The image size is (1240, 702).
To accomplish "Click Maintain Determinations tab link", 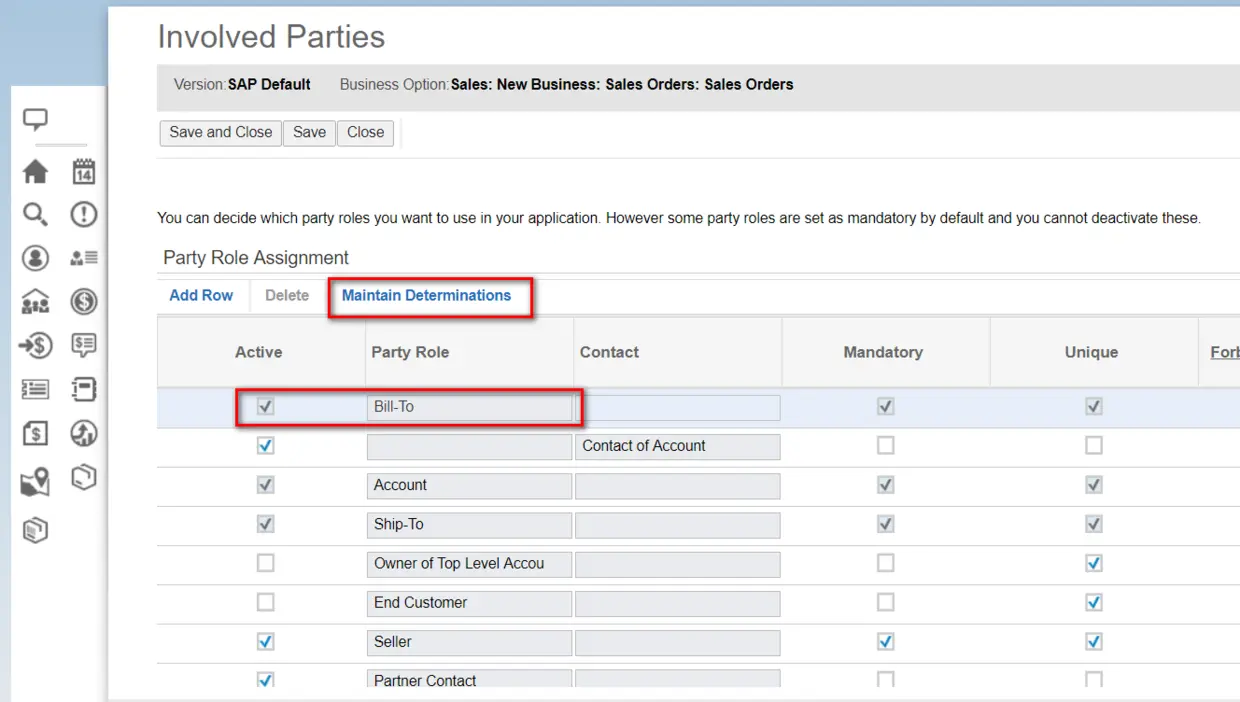I will coord(426,295).
